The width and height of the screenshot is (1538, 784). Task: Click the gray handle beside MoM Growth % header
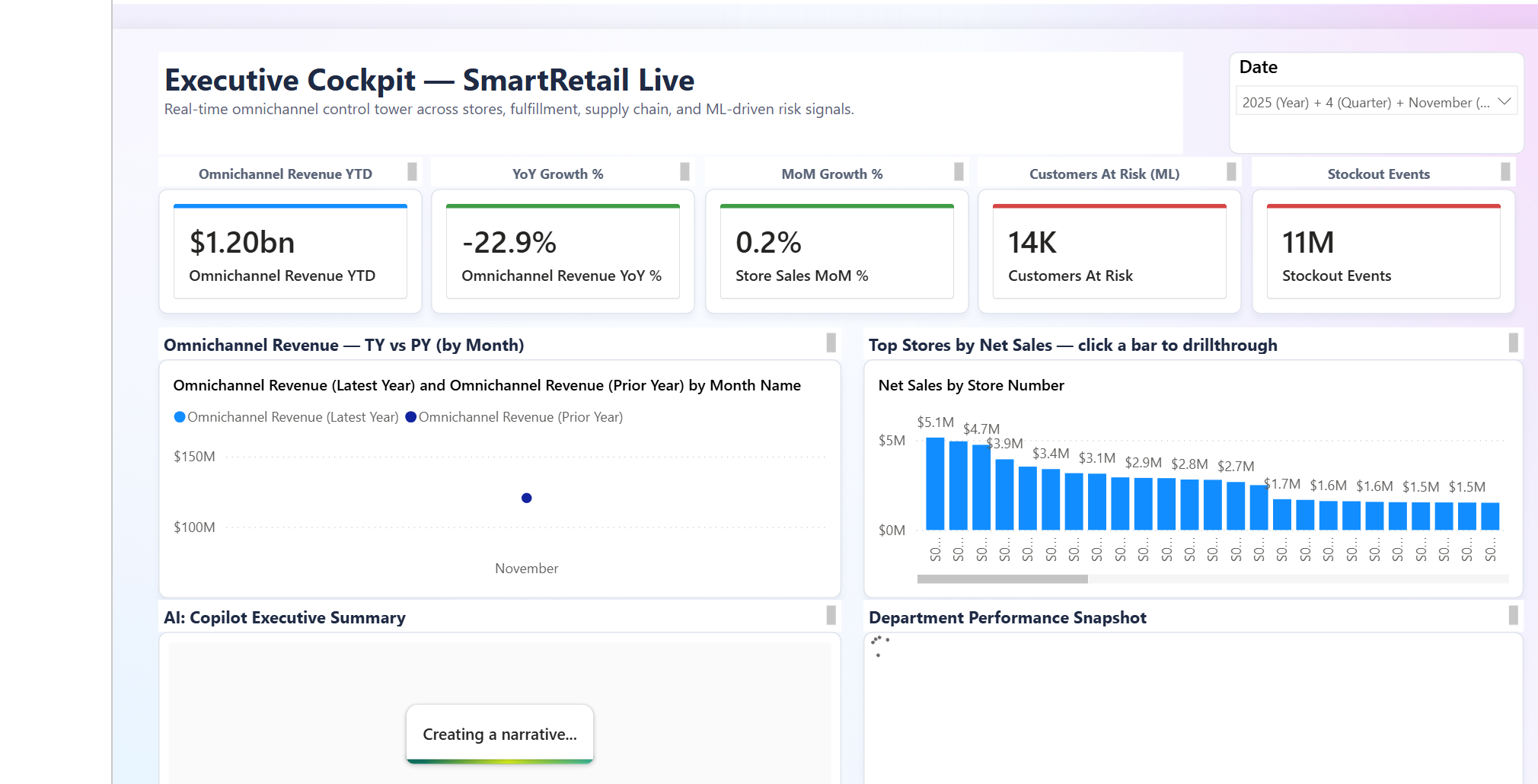click(x=959, y=172)
